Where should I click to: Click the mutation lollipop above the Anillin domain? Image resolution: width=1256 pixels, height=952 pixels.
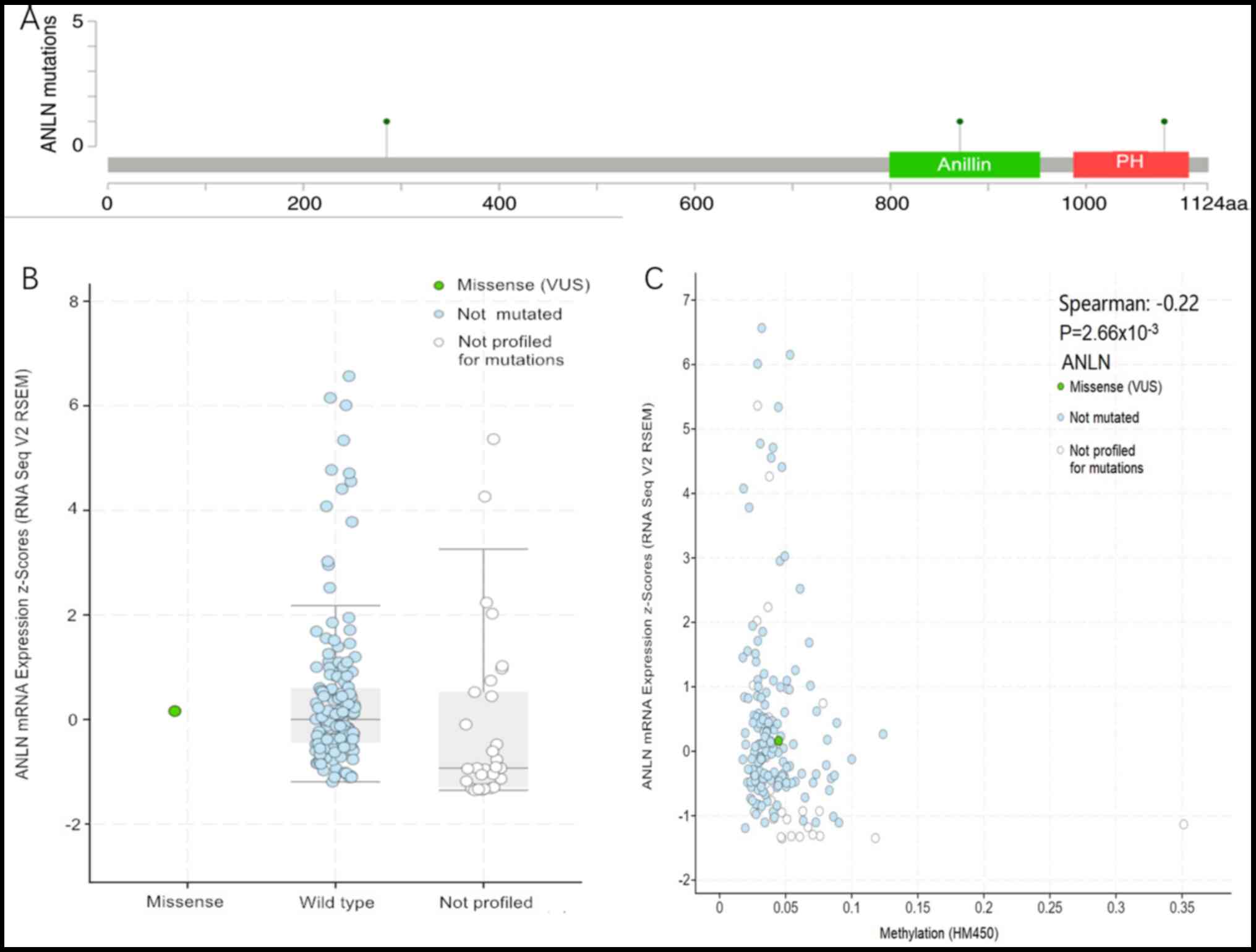[960, 121]
